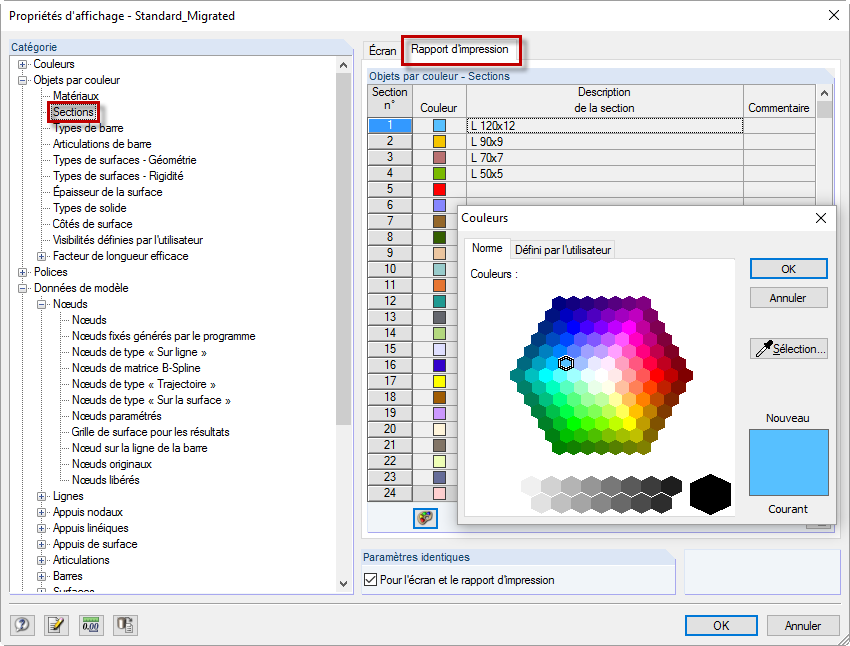Select Nœuds paramétrés tree item
The image size is (850, 646).
pos(117,416)
